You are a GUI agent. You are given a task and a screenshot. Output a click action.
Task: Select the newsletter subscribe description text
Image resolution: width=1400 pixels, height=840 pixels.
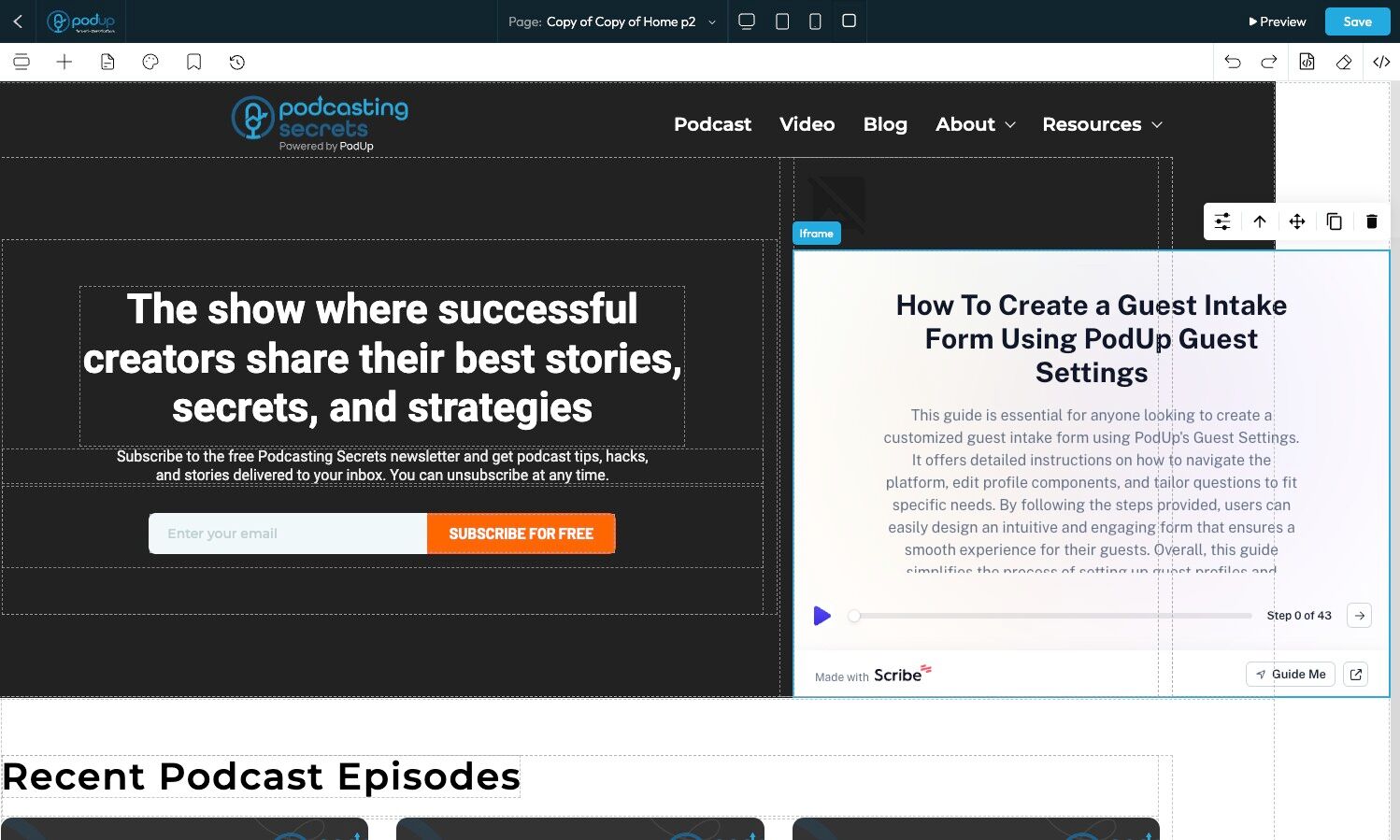coord(382,465)
